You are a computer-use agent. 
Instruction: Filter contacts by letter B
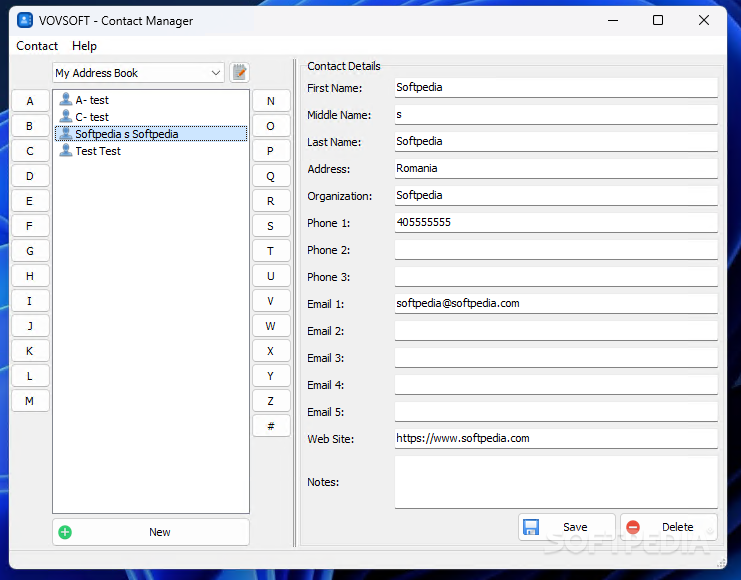coord(30,126)
